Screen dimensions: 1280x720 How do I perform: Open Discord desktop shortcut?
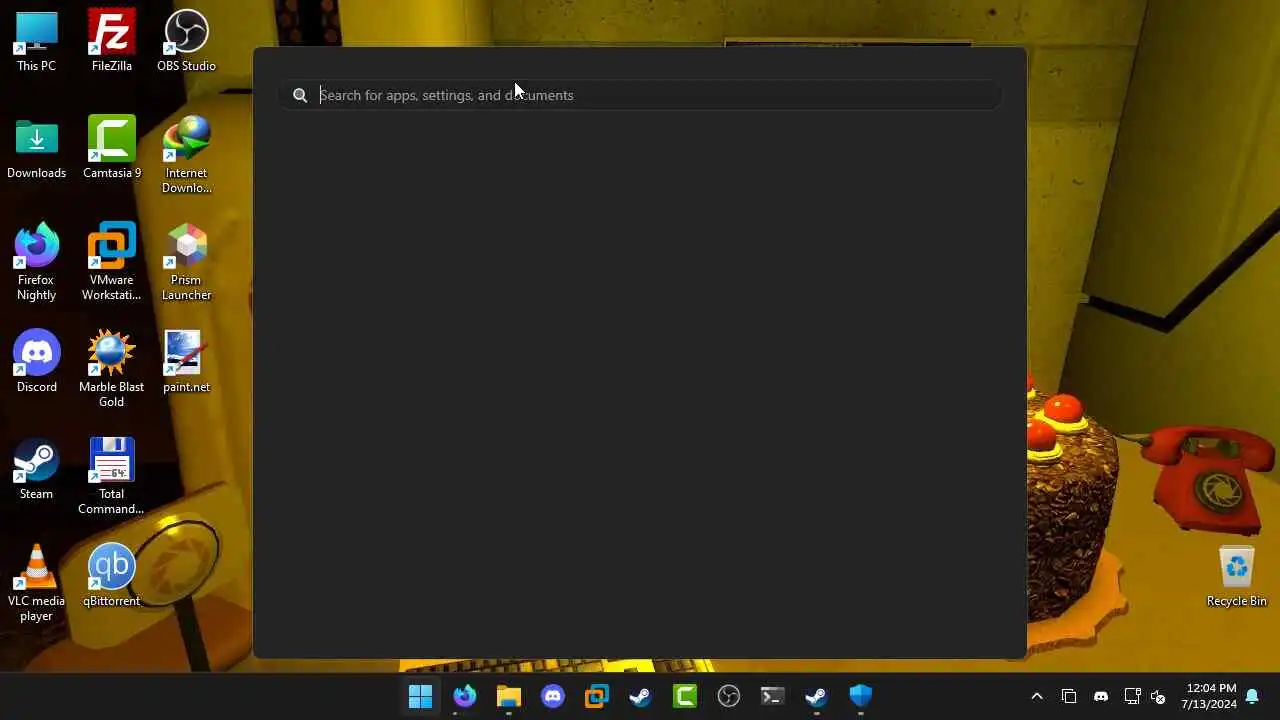click(x=36, y=363)
